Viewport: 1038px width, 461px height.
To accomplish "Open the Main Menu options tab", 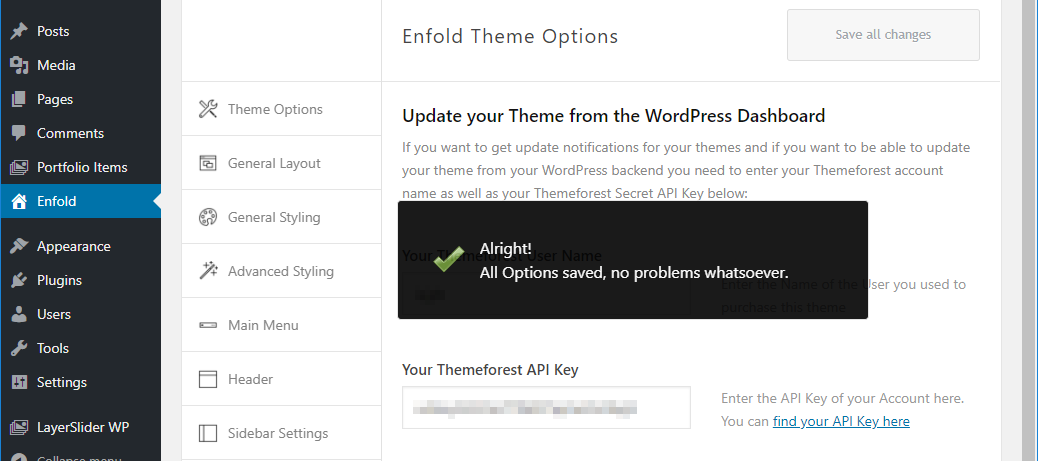I will pyautogui.click(x=263, y=325).
